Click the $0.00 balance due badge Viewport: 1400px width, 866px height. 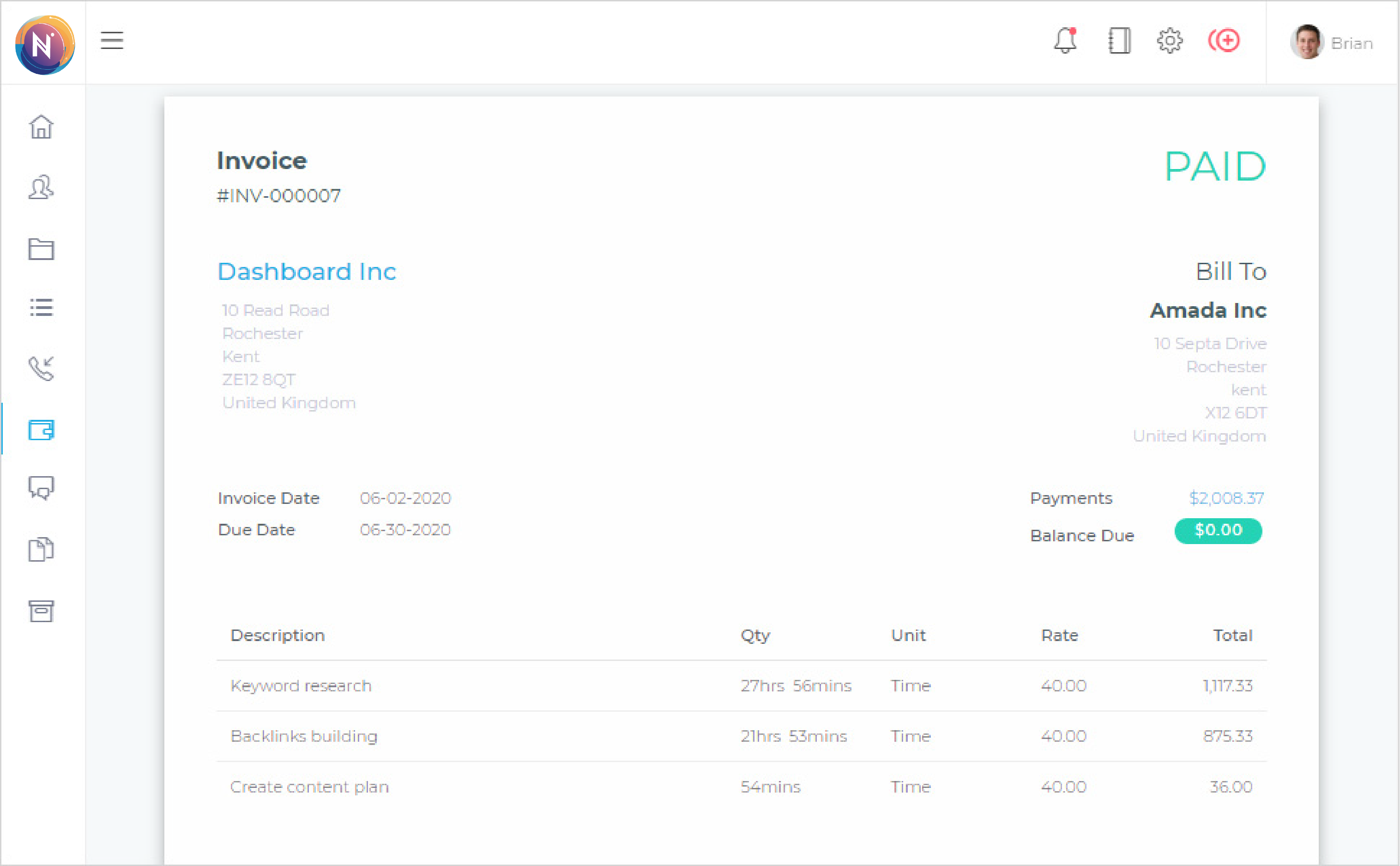tap(1218, 530)
